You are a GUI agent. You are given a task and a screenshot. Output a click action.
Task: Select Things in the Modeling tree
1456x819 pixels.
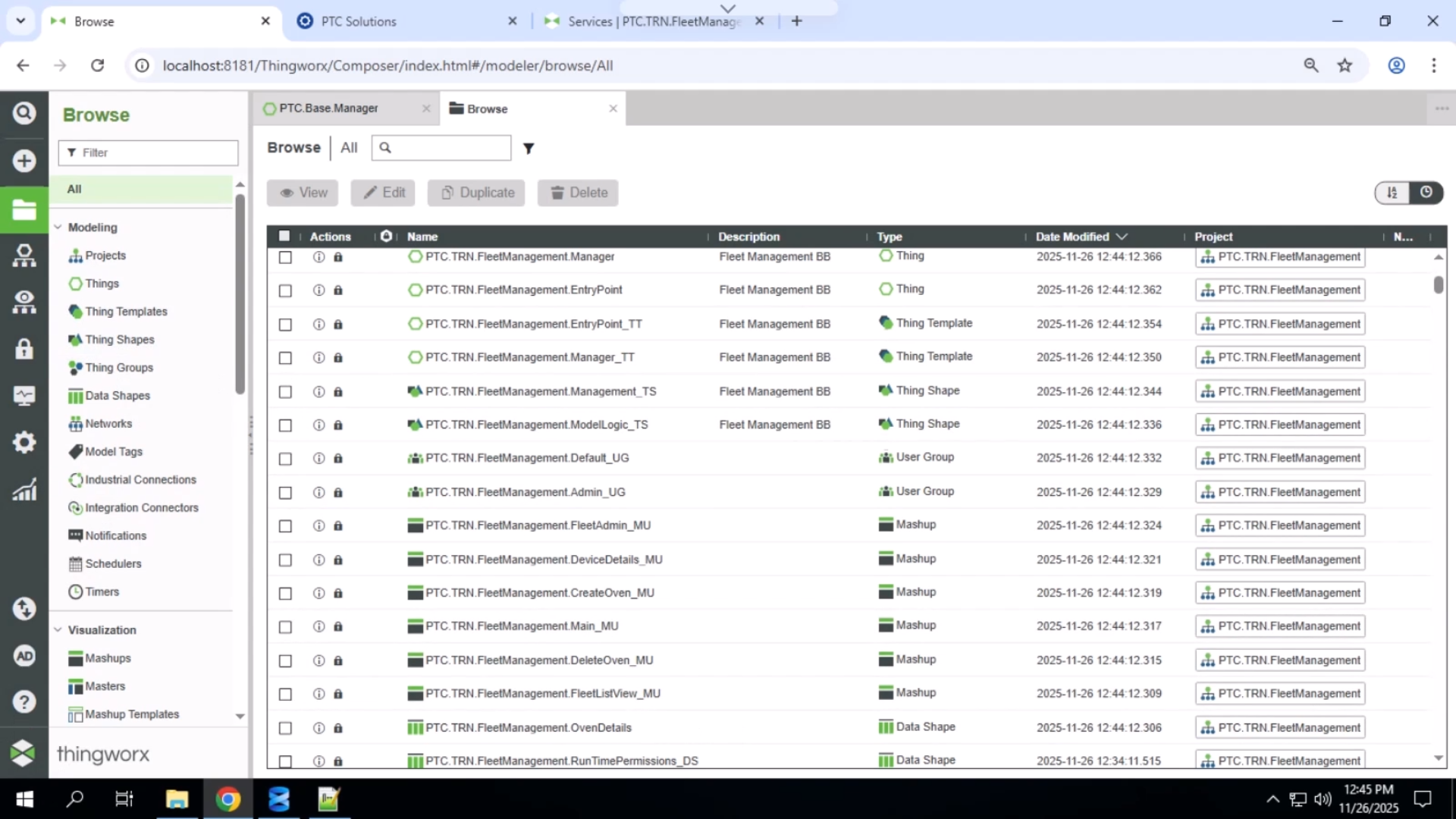102,284
